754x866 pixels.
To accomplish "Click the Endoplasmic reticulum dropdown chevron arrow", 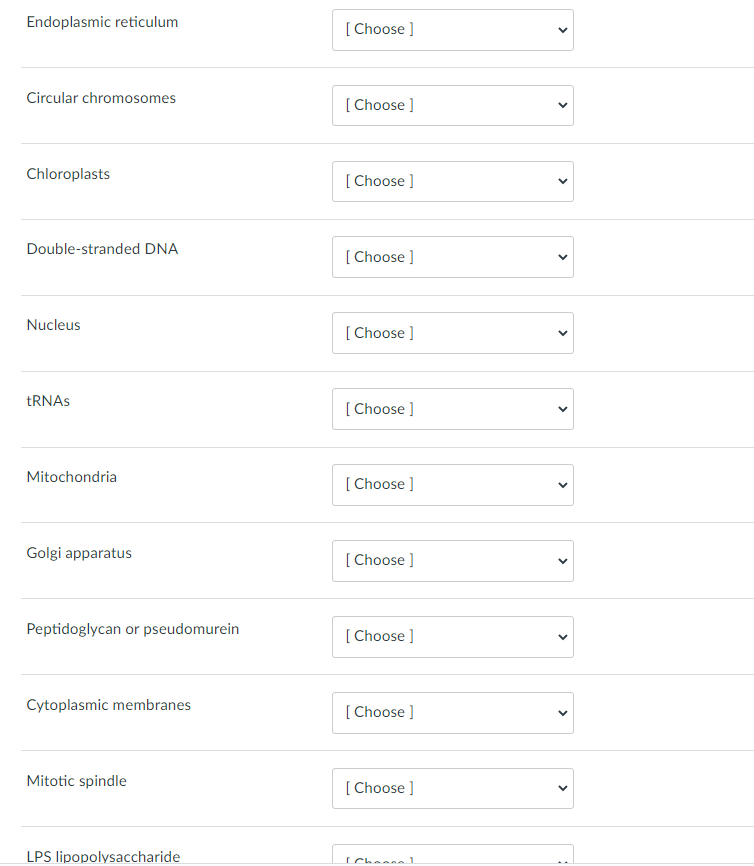I will 562,30.
